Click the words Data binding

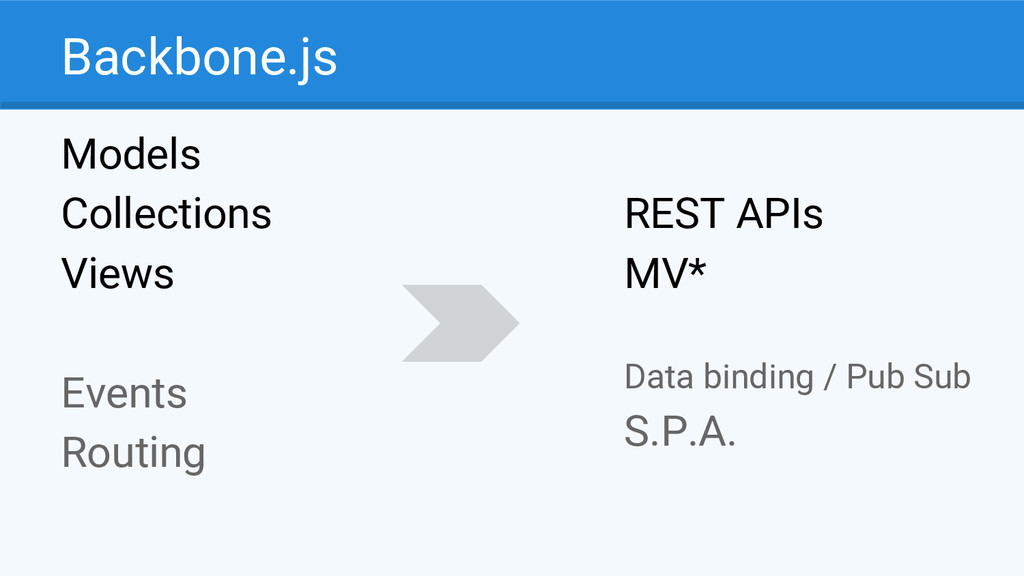coord(719,377)
